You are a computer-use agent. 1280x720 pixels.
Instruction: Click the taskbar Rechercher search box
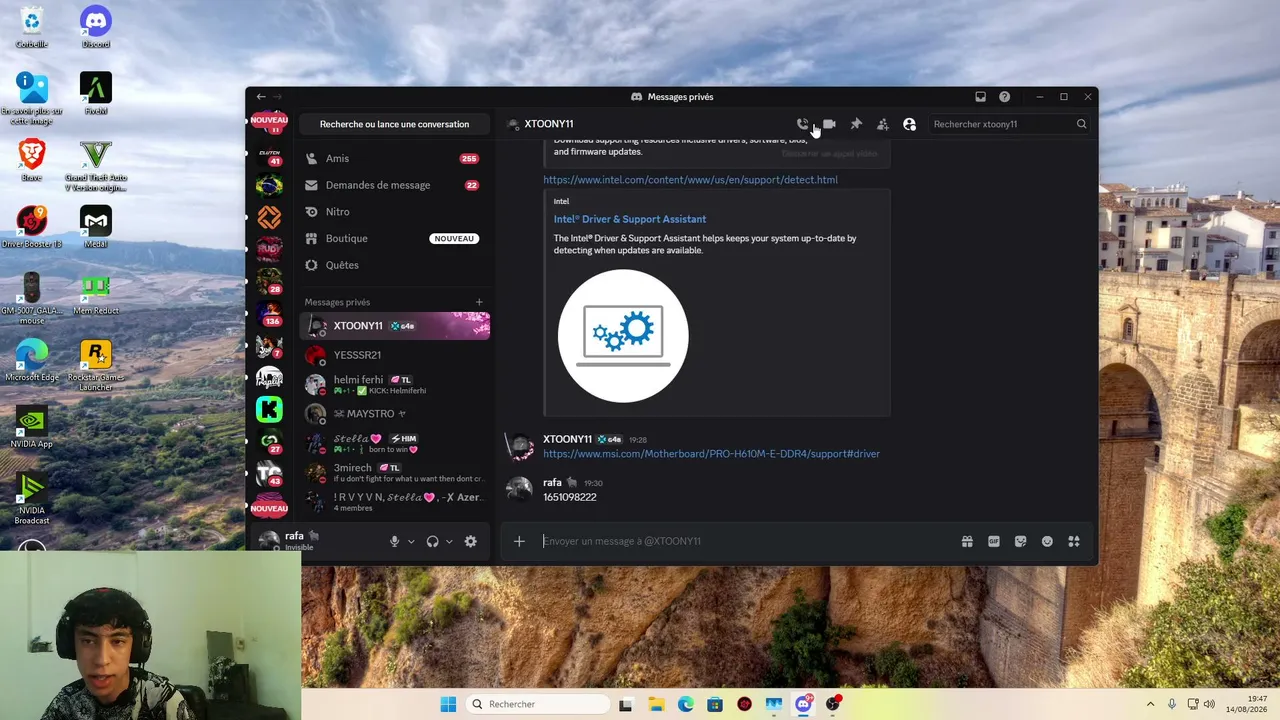(538, 704)
